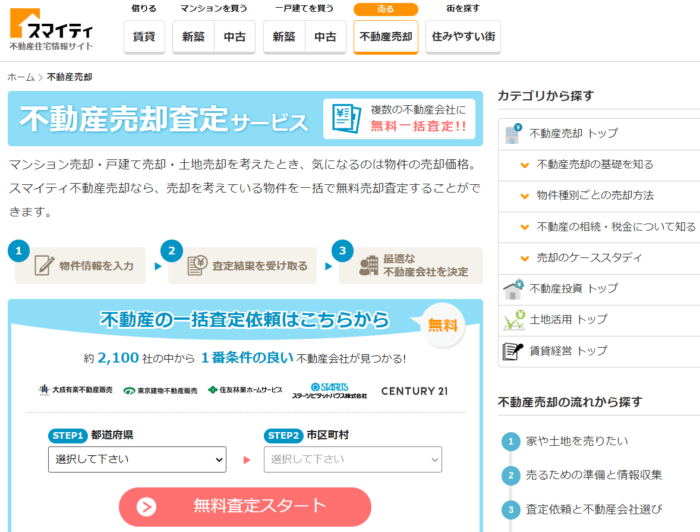Click the building icon beside 最適な不動産会社を決定
The width and height of the screenshot is (700, 532).
(369, 266)
